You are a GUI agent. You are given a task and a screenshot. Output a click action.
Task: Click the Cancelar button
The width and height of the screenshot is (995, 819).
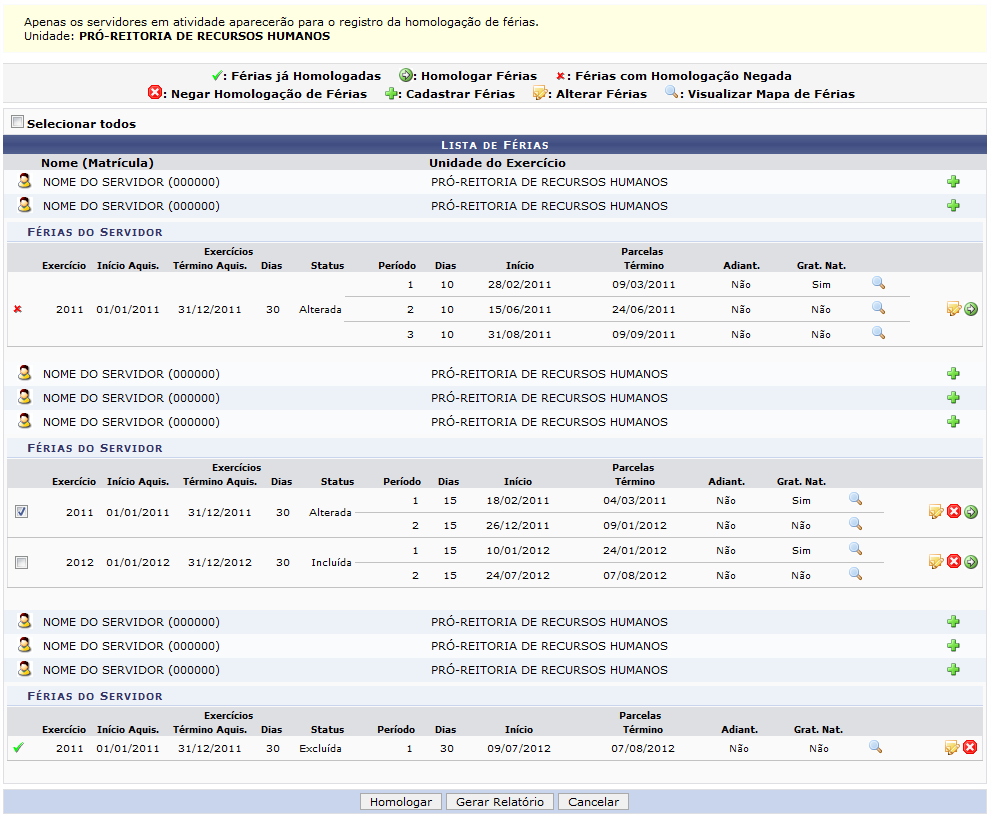coord(593,802)
